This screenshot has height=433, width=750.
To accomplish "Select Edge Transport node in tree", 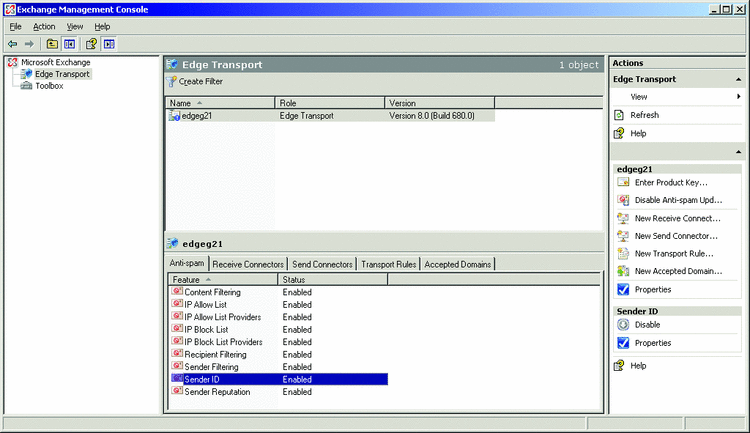I will point(62,74).
